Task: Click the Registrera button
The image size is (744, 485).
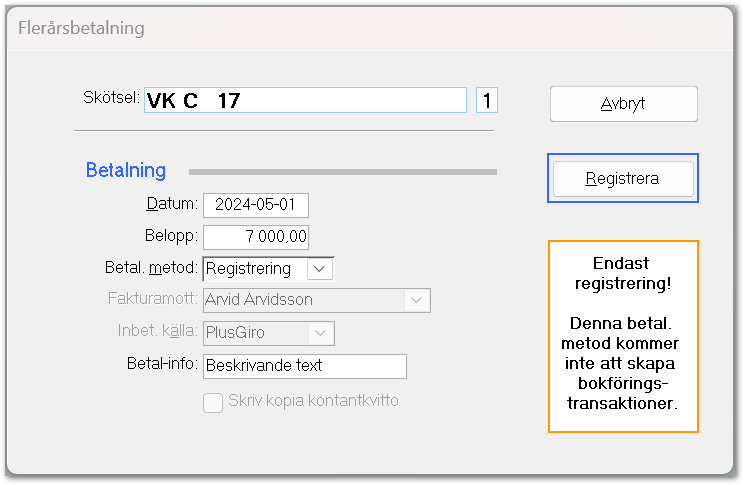Action: tap(623, 179)
